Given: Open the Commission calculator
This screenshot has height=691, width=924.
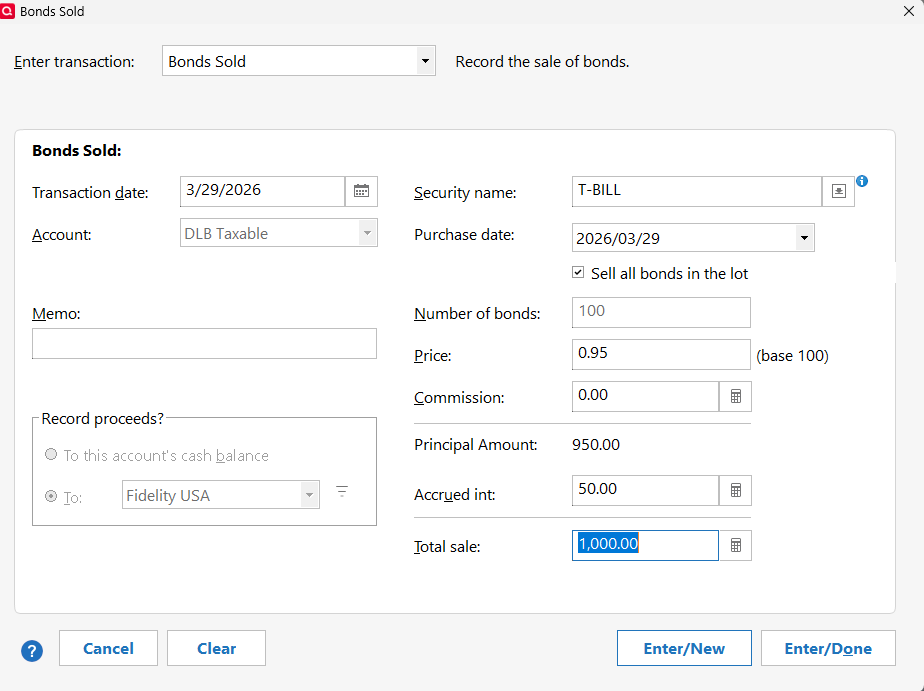Looking at the screenshot, I should pos(735,396).
